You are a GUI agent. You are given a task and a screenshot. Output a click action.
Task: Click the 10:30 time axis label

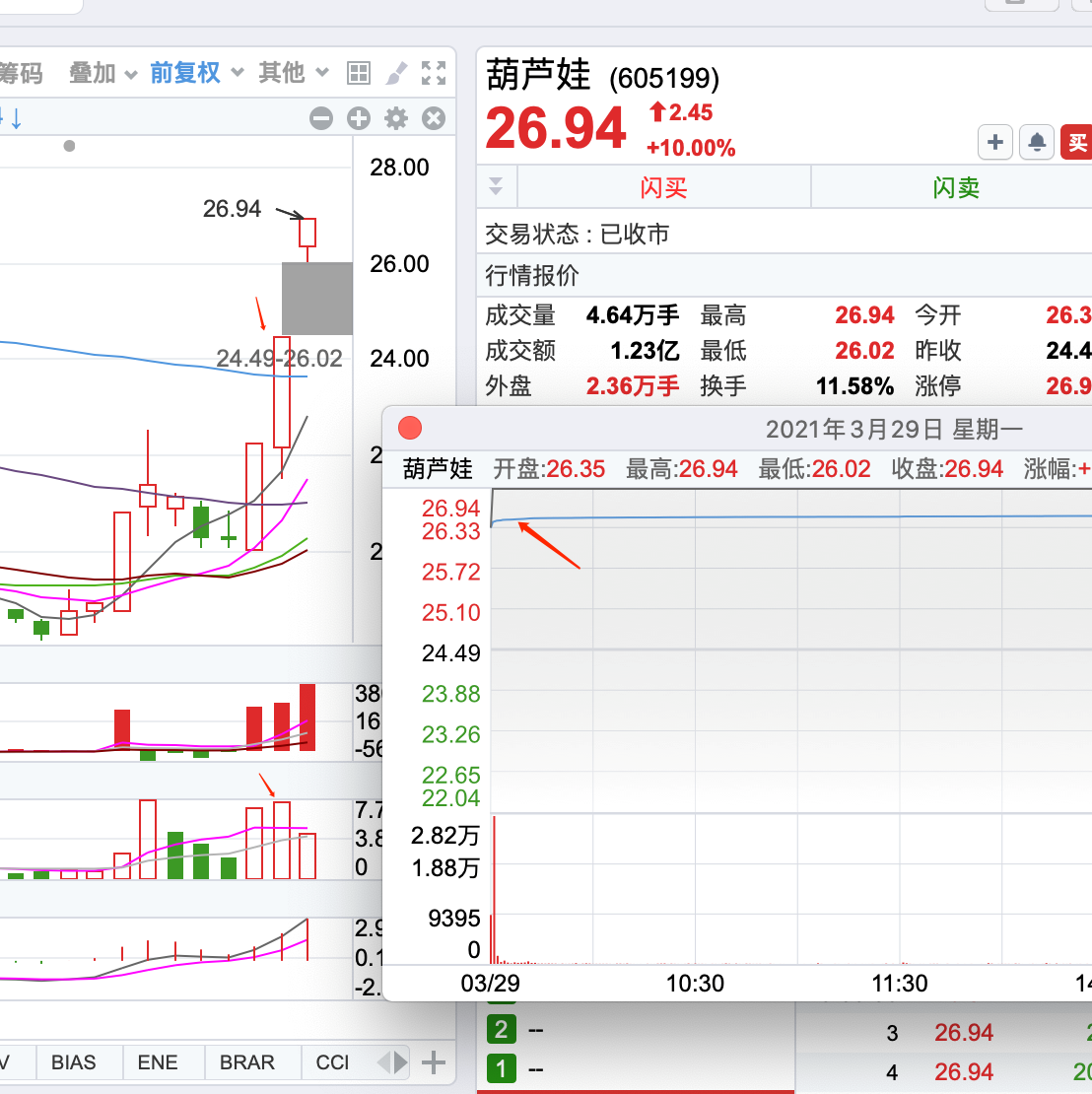tap(695, 983)
